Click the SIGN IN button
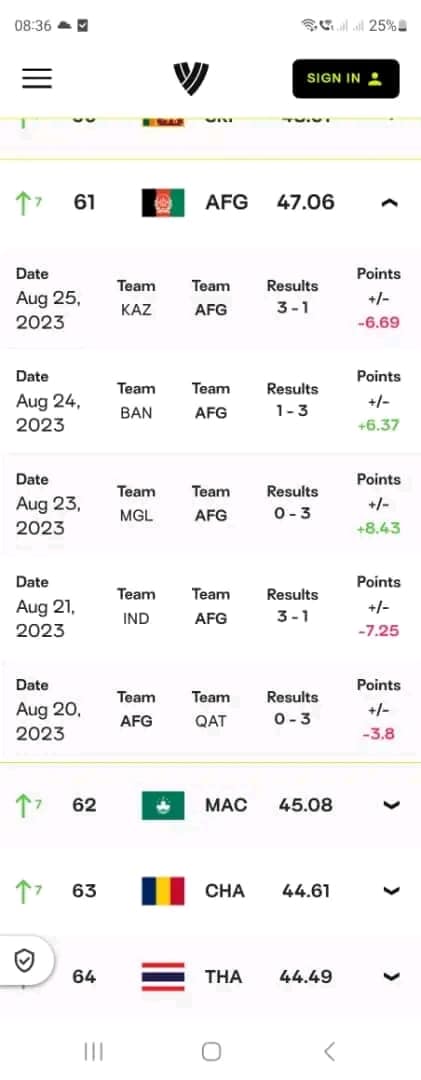The height and width of the screenshot is (1080, 421). click(x=346, y=79)
